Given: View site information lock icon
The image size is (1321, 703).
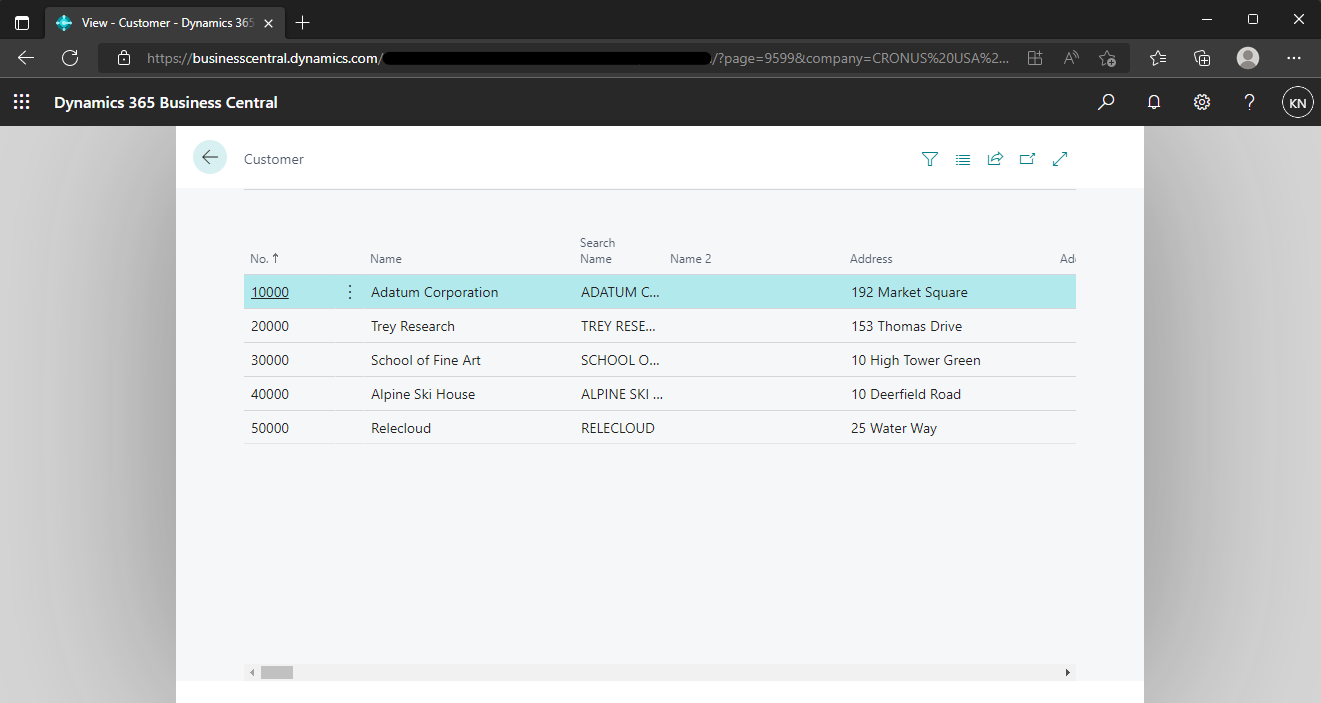Looking at the screenshot, I should 124,58.
